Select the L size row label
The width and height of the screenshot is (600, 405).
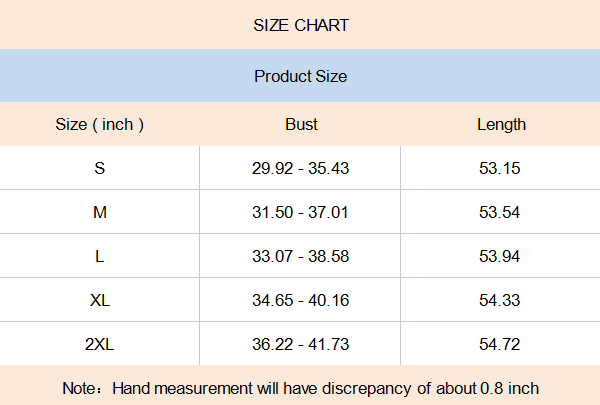(100, 256)
